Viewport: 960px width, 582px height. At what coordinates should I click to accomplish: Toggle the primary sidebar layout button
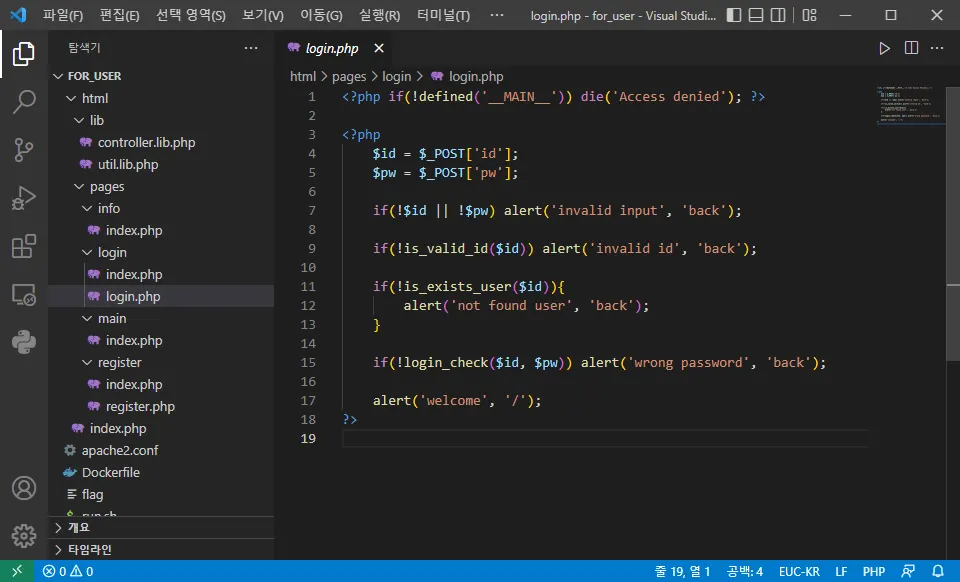735,16
